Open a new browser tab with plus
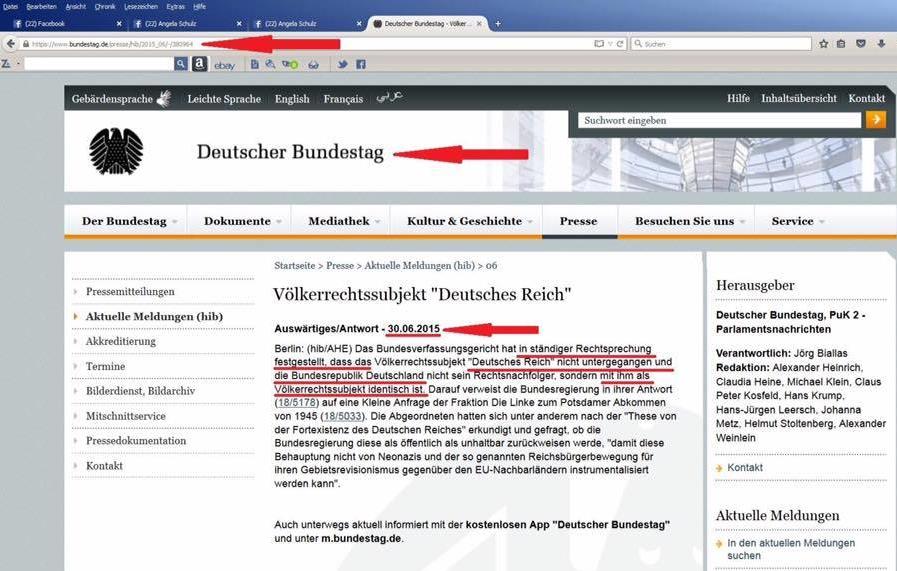The height and width of the screenshot is (571, 897). click(498, 23)
